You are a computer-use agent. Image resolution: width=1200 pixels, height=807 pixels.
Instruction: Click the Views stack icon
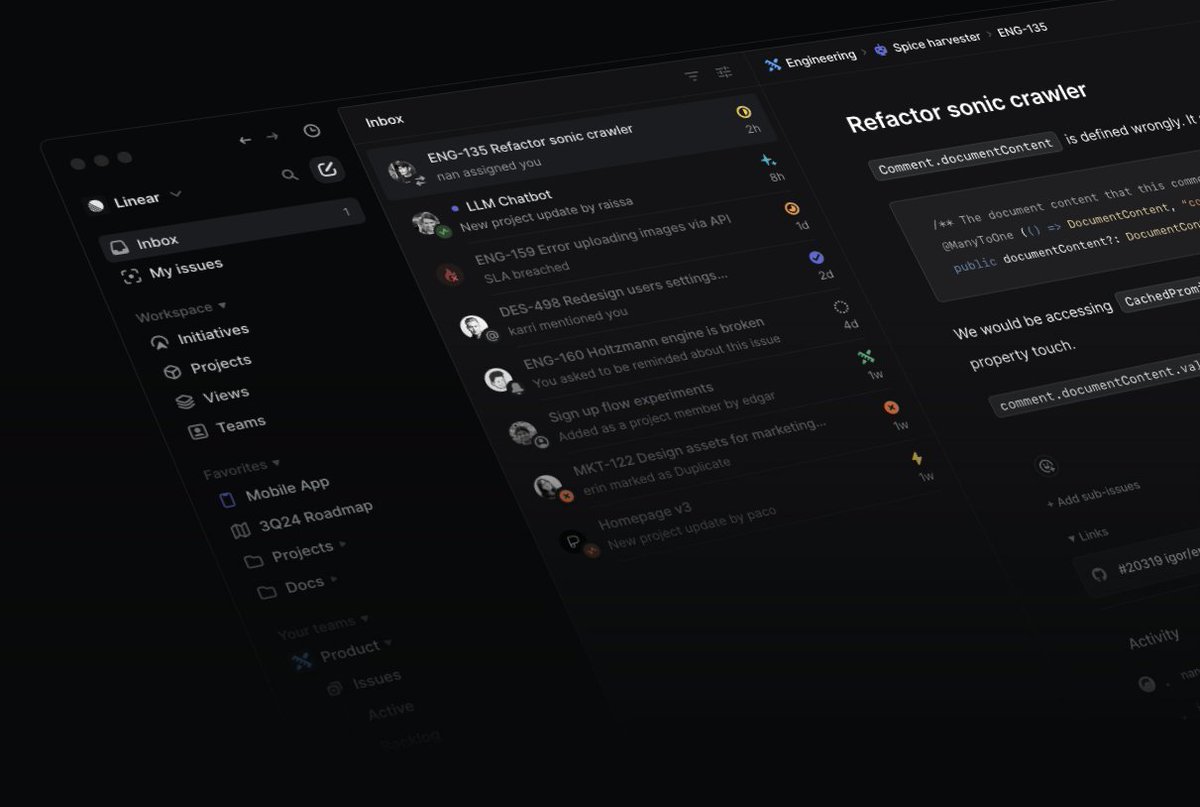(185, 402)
